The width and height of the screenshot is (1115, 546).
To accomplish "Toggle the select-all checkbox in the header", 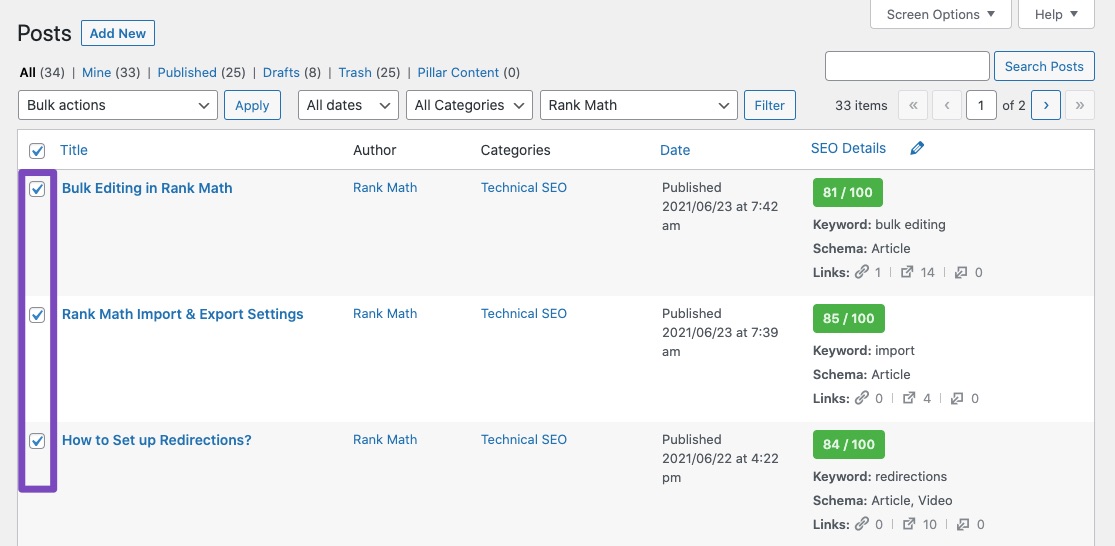I will pos(37,151).
